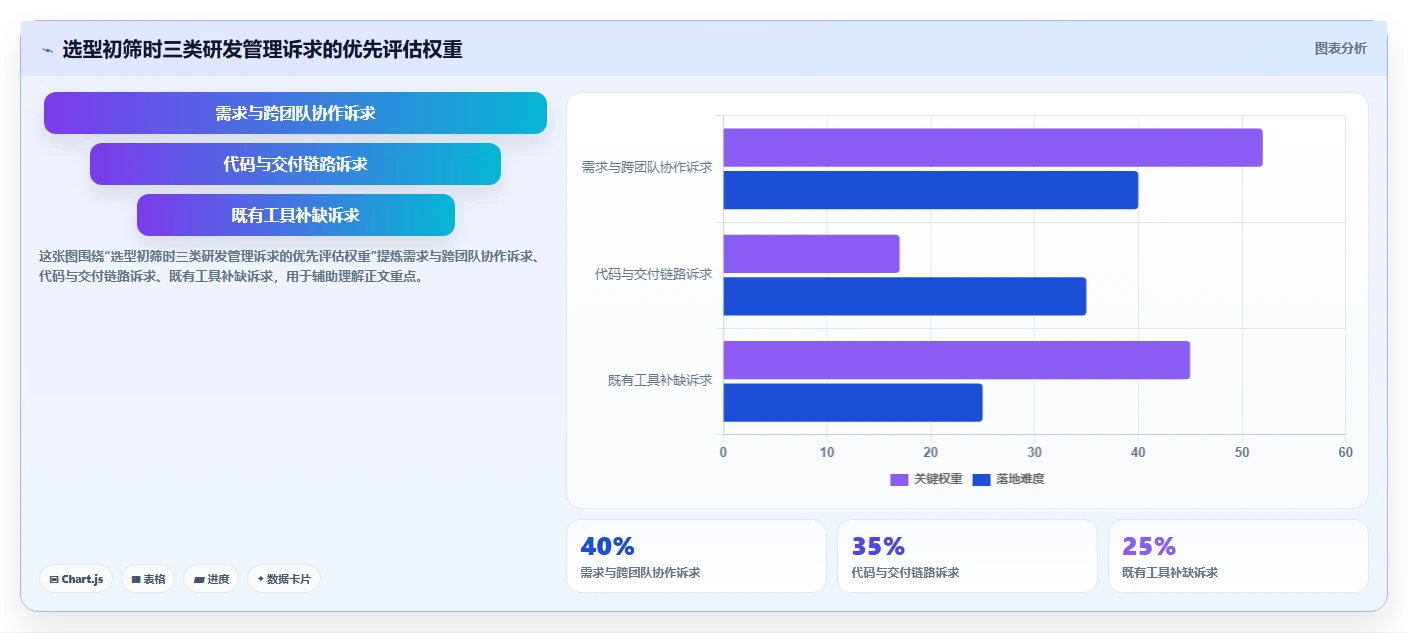Viewport: 1408px width, 633px height.
Task: Click the chart title 选型初筛时三类研发管理诉求的优先评估权重
Action: click(x=262, y=50)
